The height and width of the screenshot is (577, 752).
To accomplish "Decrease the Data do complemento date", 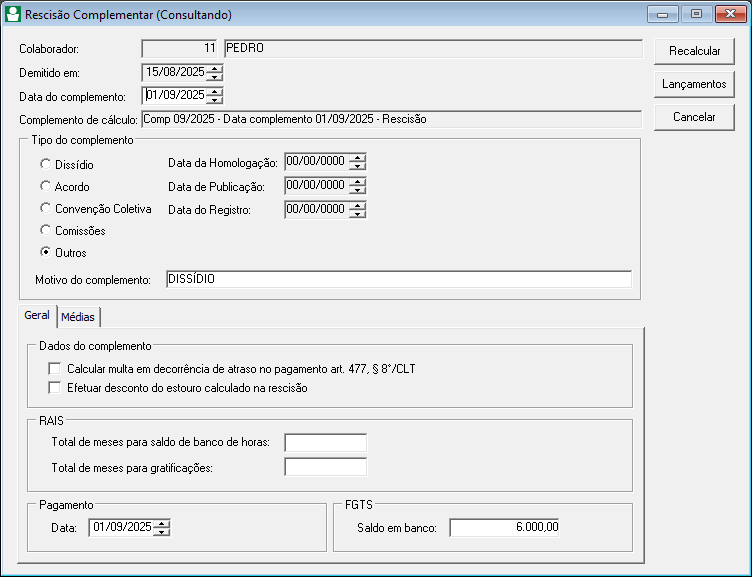I will (215, 100).
